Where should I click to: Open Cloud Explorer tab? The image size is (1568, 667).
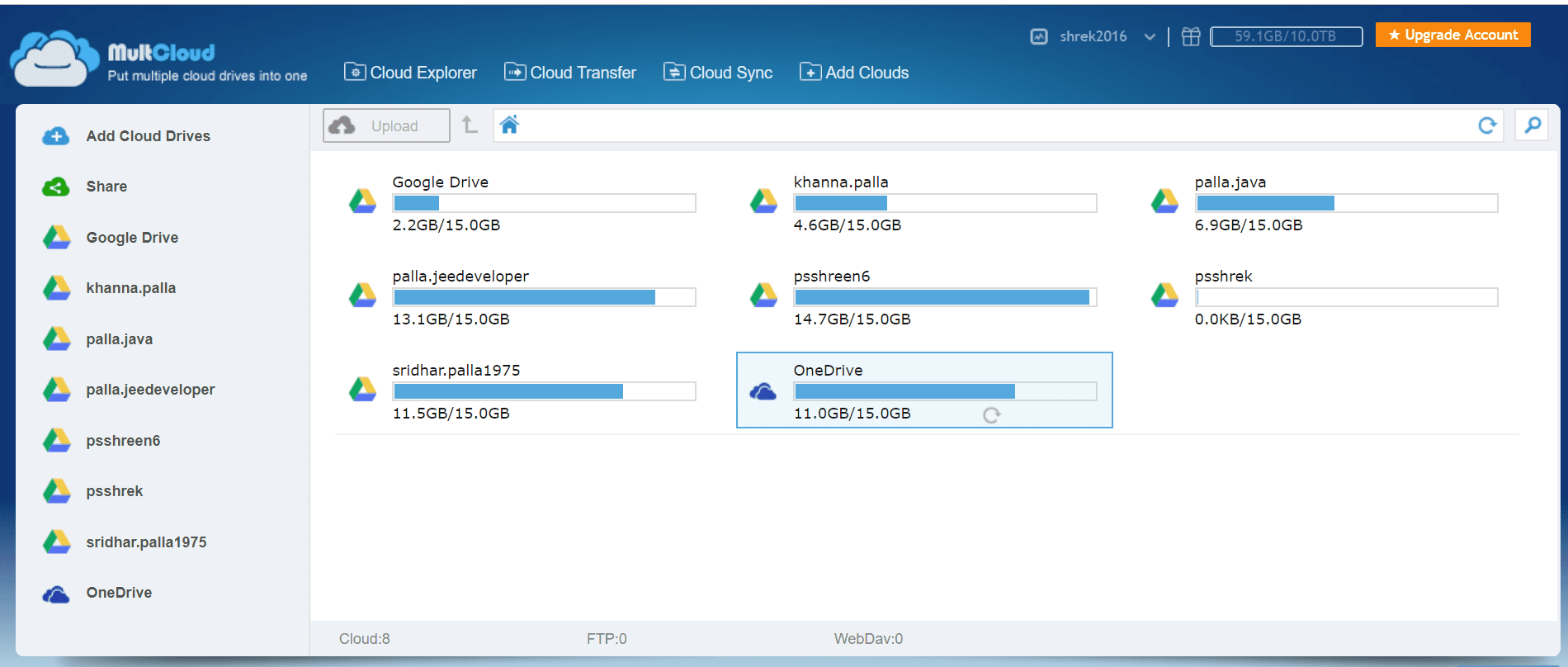(410, 73)
